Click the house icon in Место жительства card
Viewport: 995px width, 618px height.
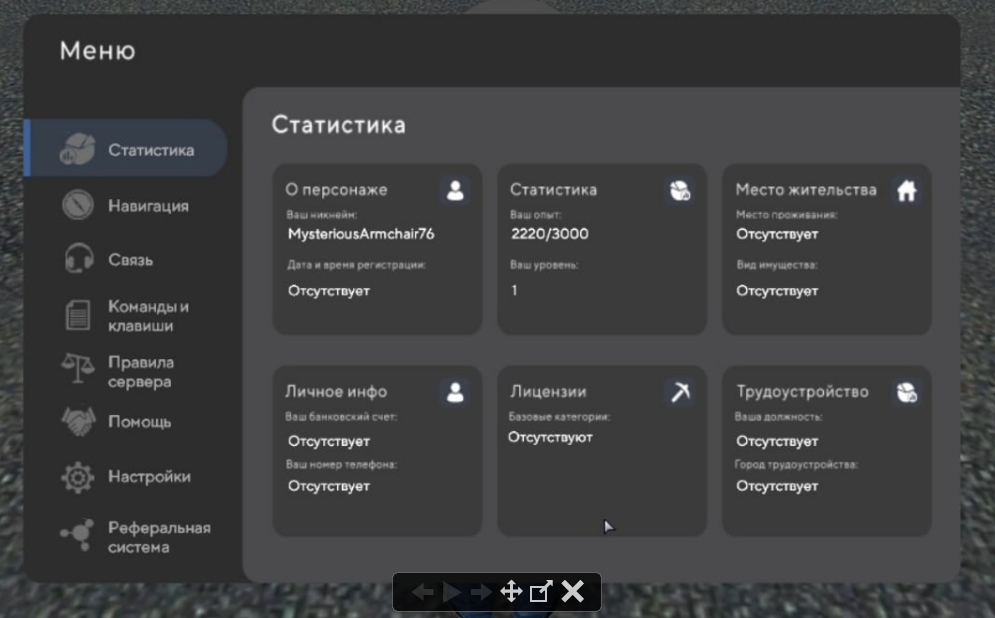click(907, 190)
